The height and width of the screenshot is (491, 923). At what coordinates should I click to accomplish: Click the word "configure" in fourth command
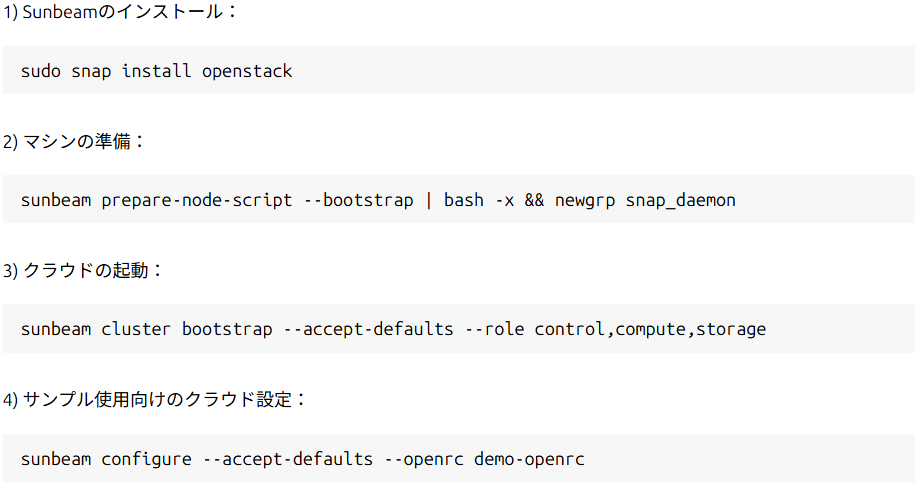click(x=146, y=459)
